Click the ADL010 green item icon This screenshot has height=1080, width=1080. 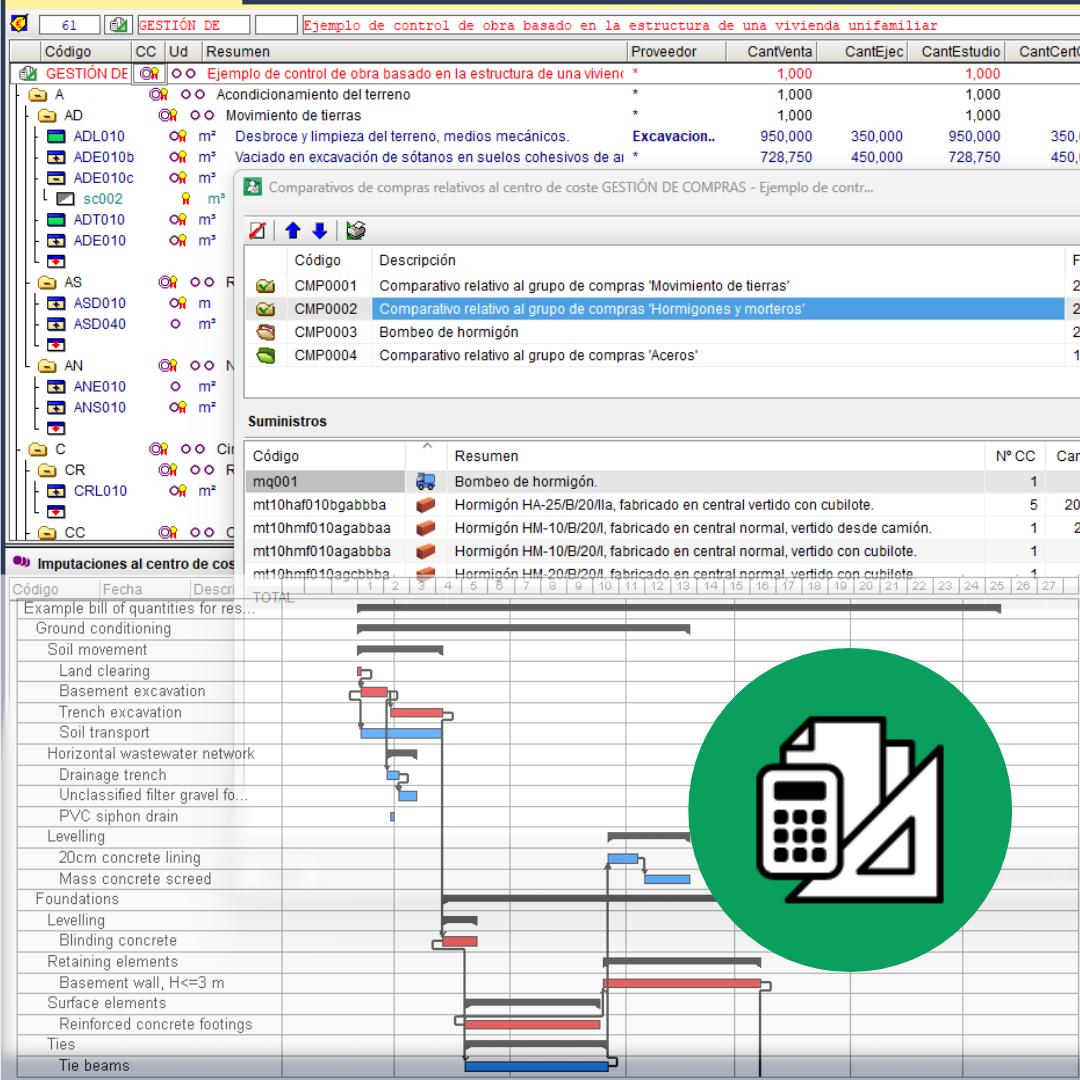[x=56, y=137]
